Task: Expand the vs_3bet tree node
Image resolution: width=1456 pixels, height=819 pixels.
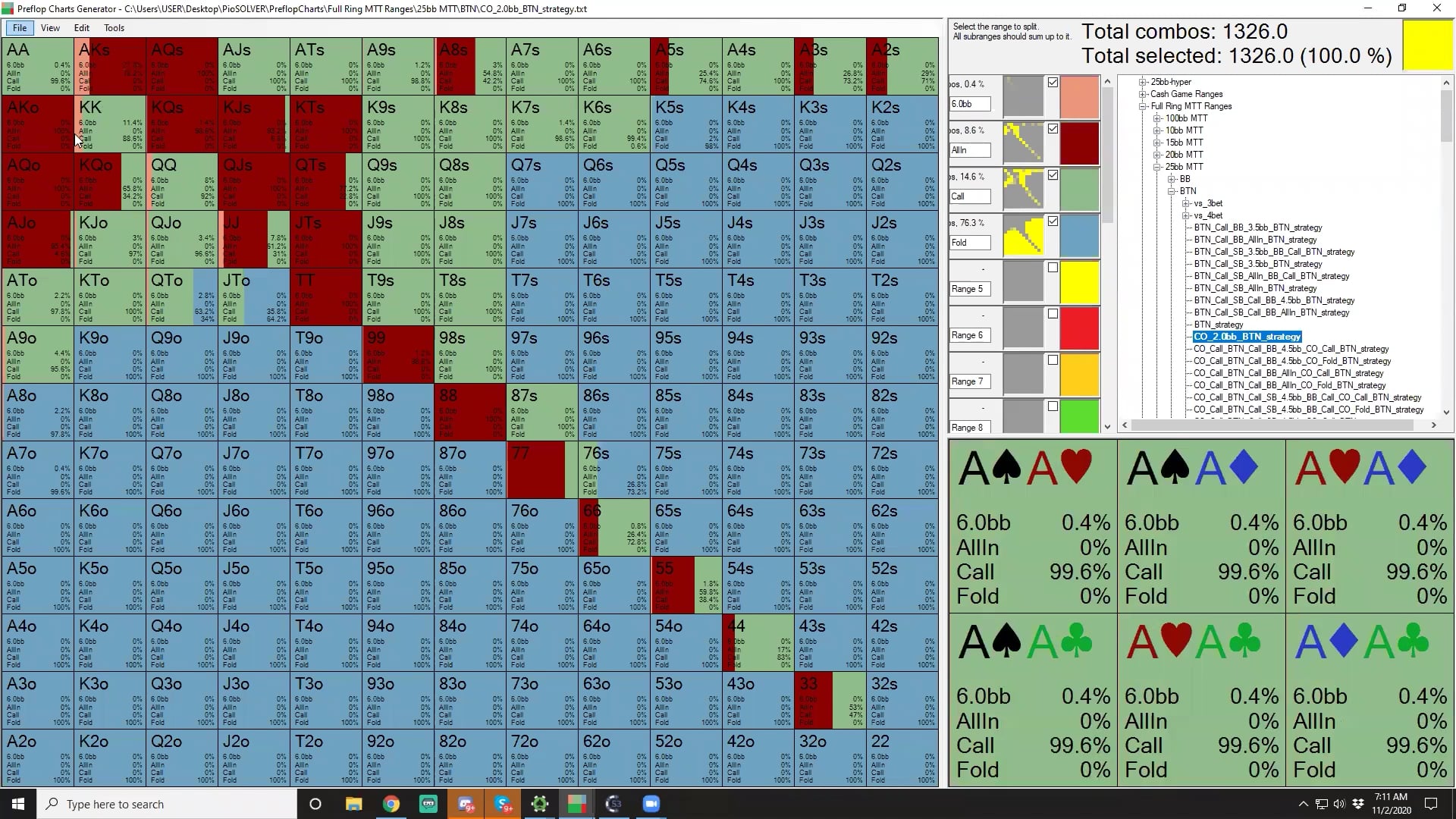Action: click(x=1186, y=203)
